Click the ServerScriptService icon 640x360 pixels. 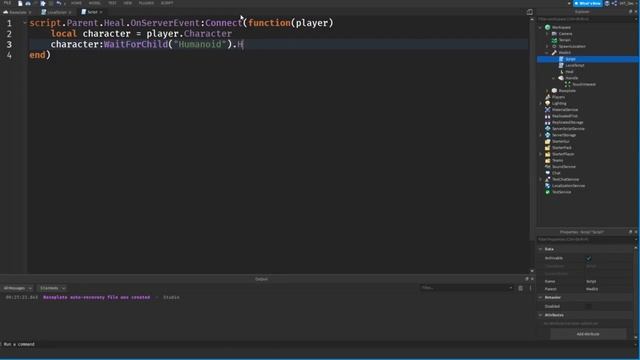pos(548,129)
